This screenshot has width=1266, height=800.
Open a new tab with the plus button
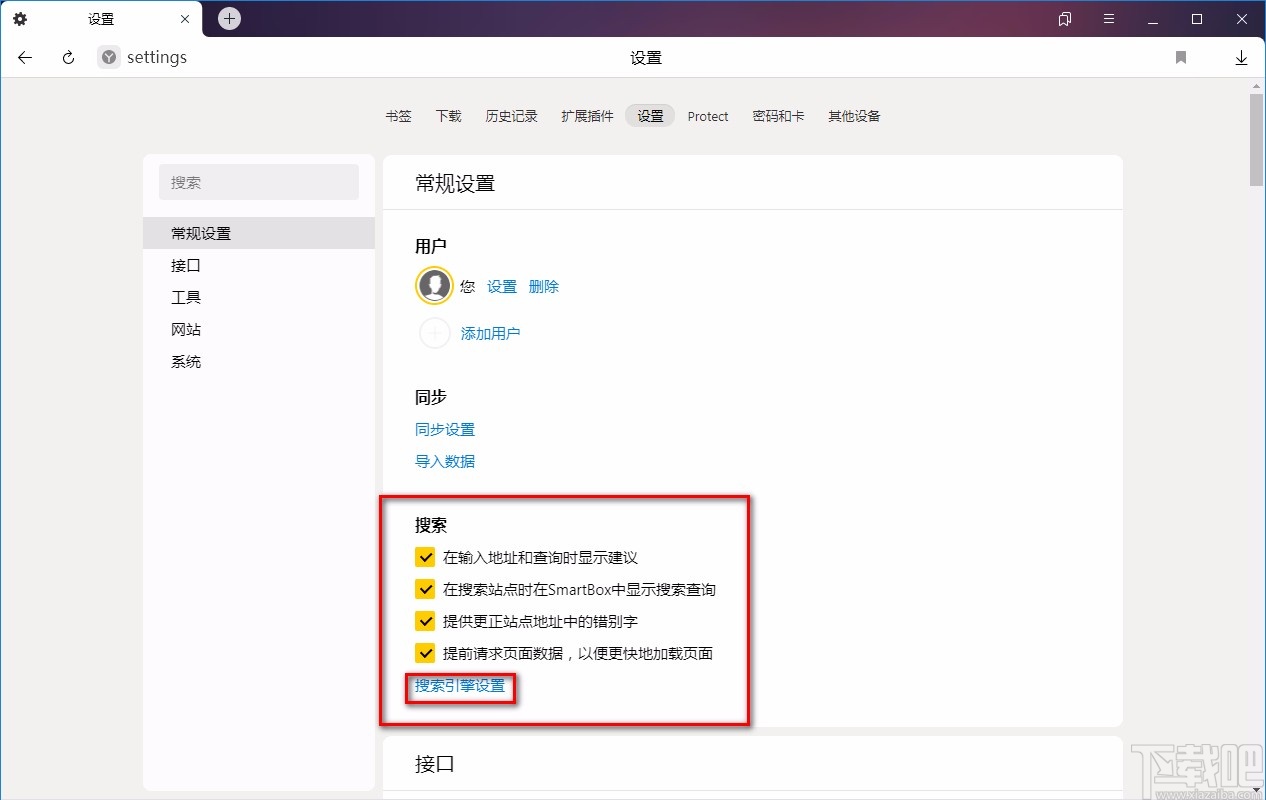tap(228, 18)
